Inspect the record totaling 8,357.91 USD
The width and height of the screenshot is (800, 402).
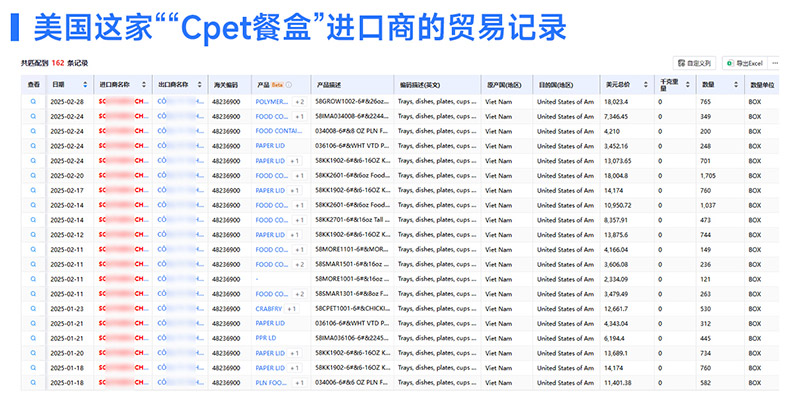[x=34, y=220]
